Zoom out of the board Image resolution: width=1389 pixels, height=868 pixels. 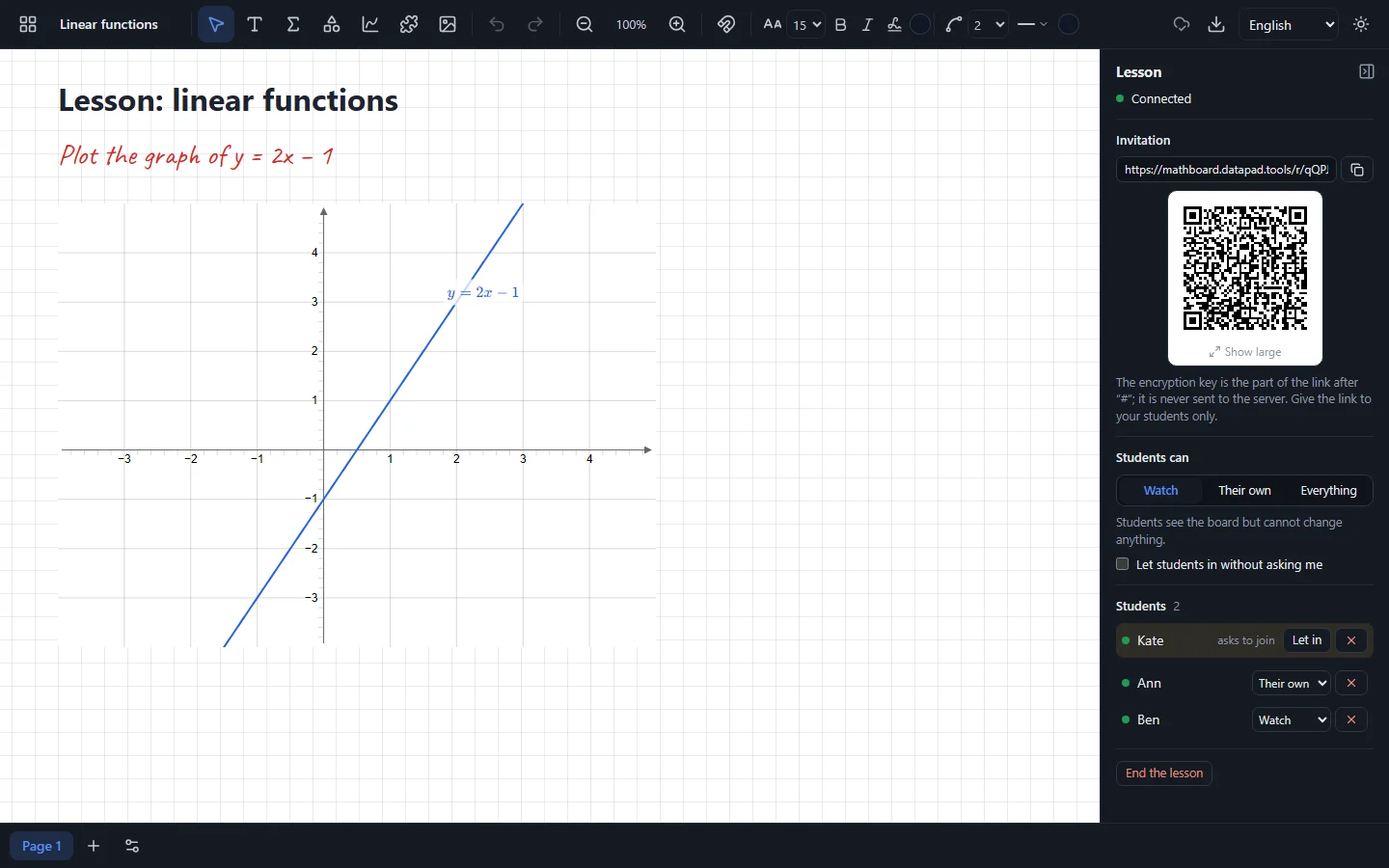point(585,24)
